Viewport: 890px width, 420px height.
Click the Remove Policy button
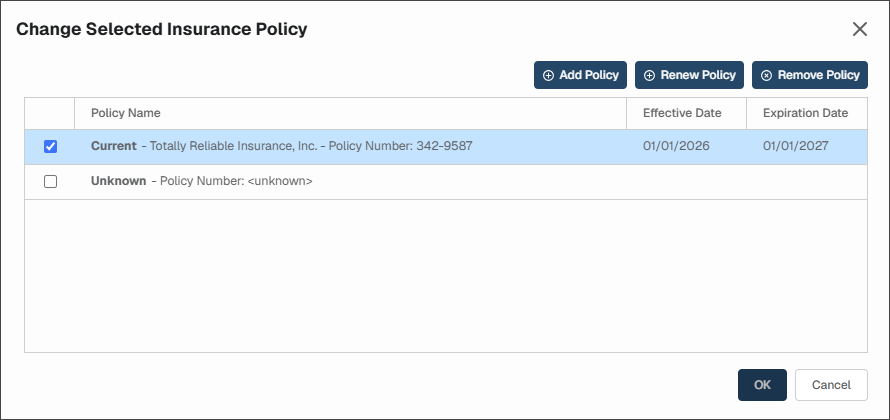click(x=809, y=75)
